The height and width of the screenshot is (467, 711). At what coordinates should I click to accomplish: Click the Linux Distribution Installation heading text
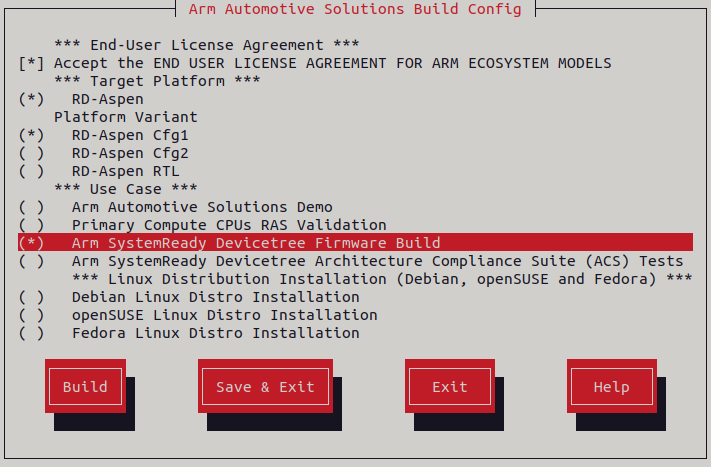382,279
